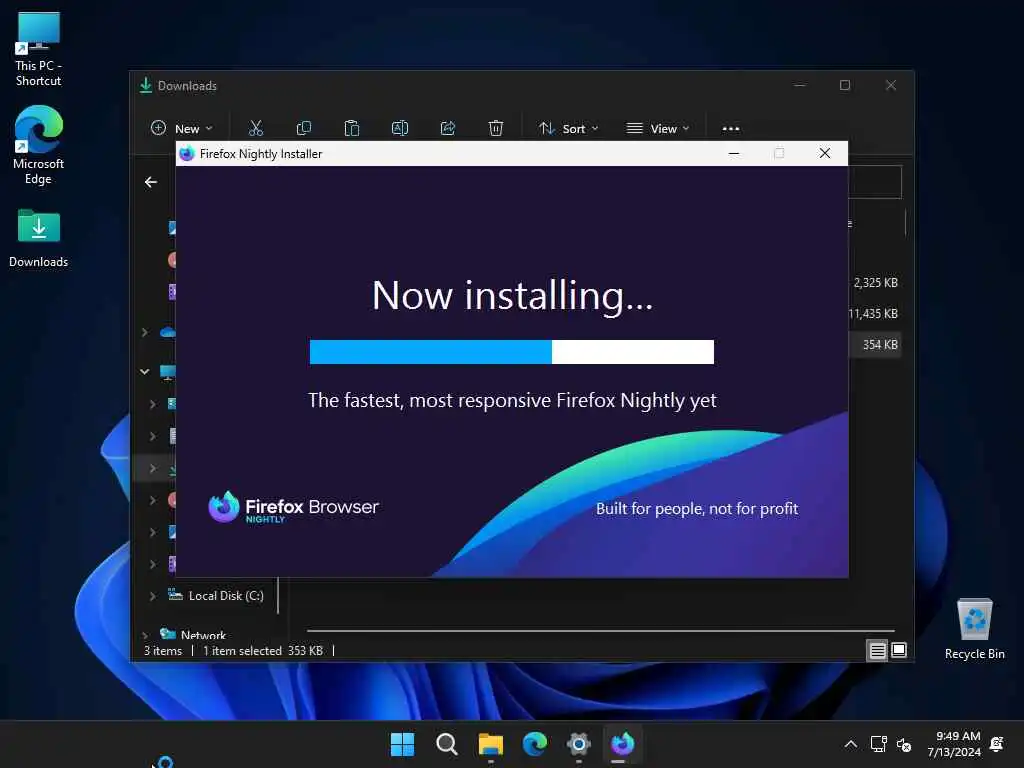Go back using the File Explorer back arrow
The height and width of the screenshot is (768, 1024).
point(151,182)
